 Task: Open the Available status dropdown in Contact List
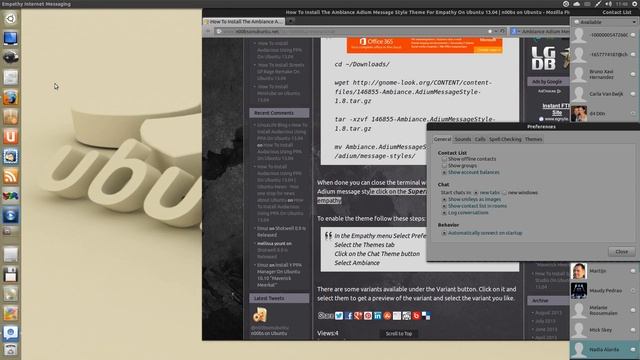coord(604,22)
